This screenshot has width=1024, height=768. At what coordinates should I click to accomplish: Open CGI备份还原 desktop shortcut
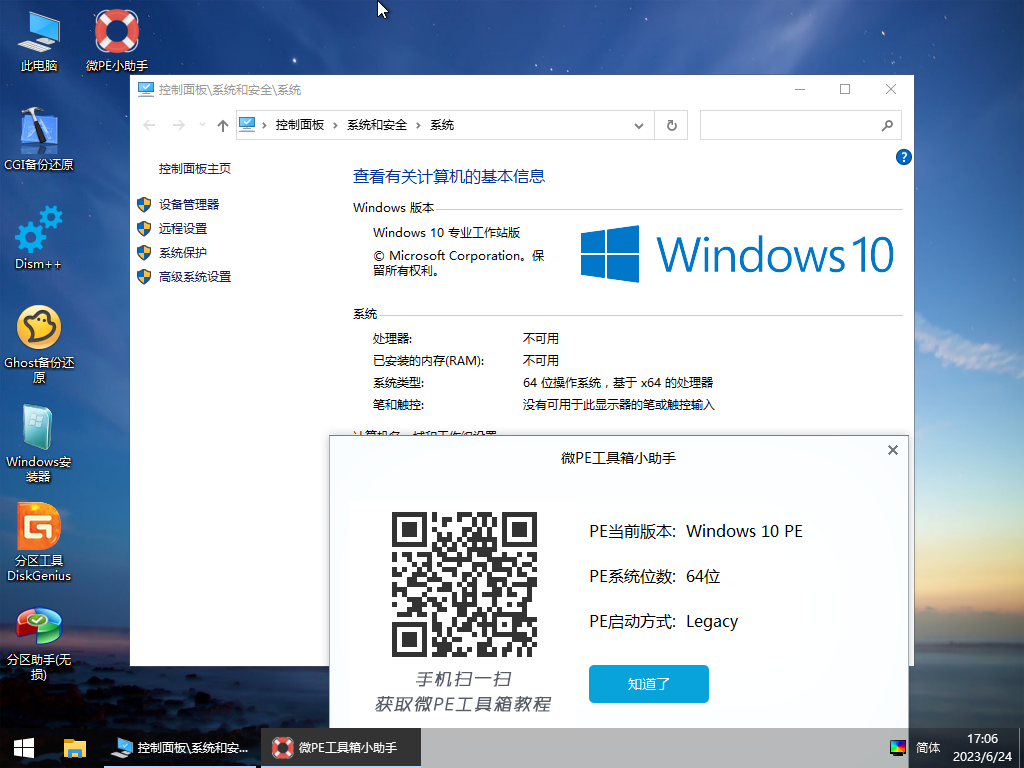[39, 139]
